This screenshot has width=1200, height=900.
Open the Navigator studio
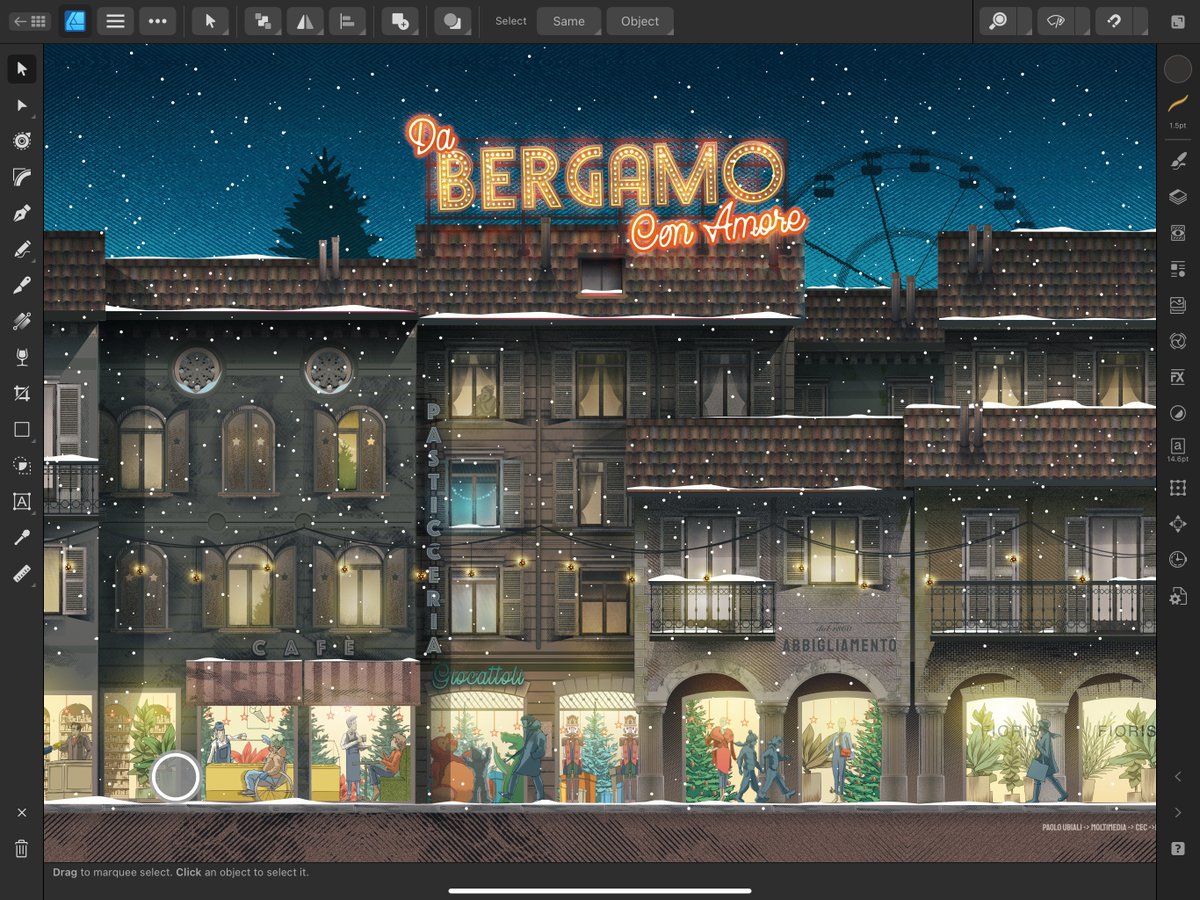pyautogui.click(x=1178, y=523)
